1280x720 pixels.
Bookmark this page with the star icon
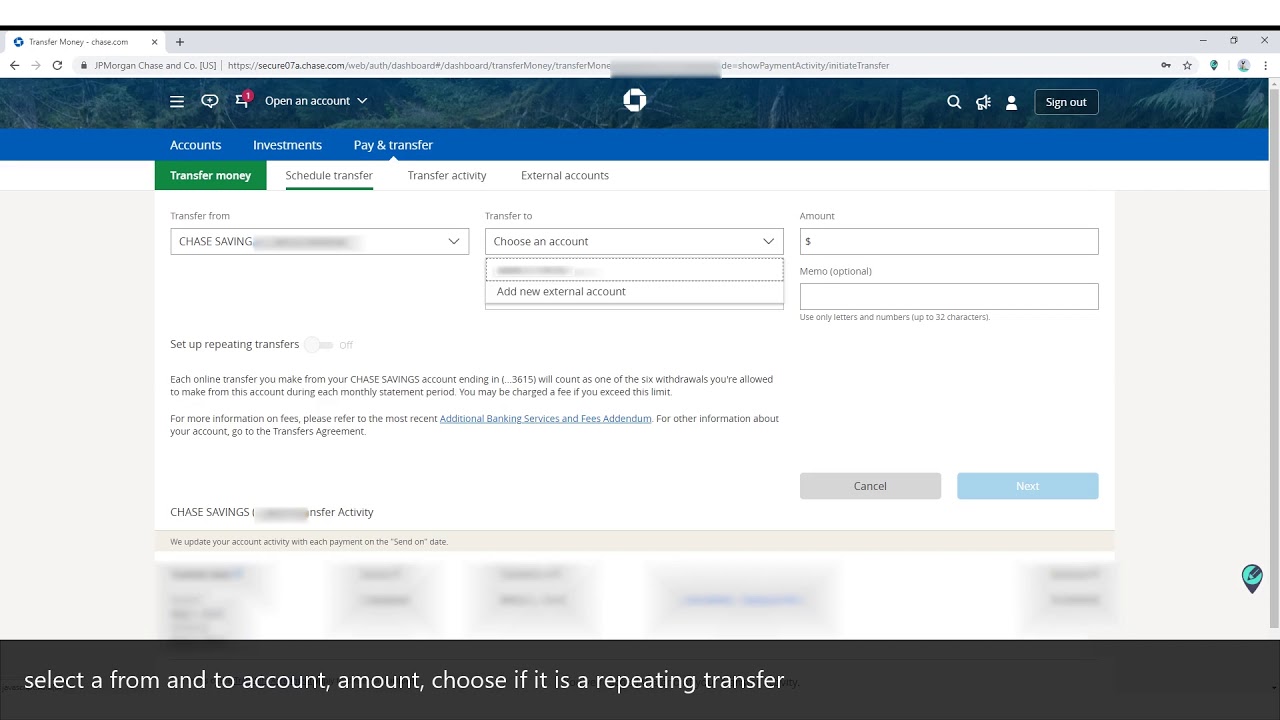pos(1187,65)
